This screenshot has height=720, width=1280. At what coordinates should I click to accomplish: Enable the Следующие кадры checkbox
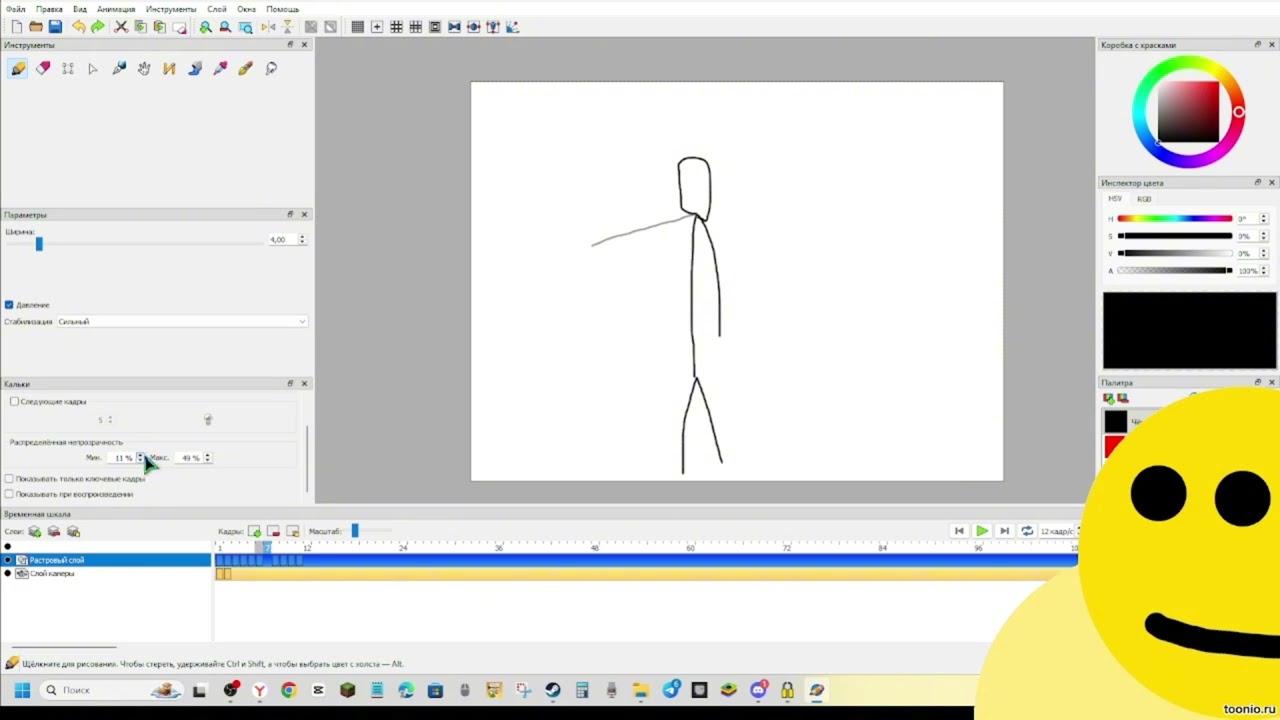tap(14, 401)
